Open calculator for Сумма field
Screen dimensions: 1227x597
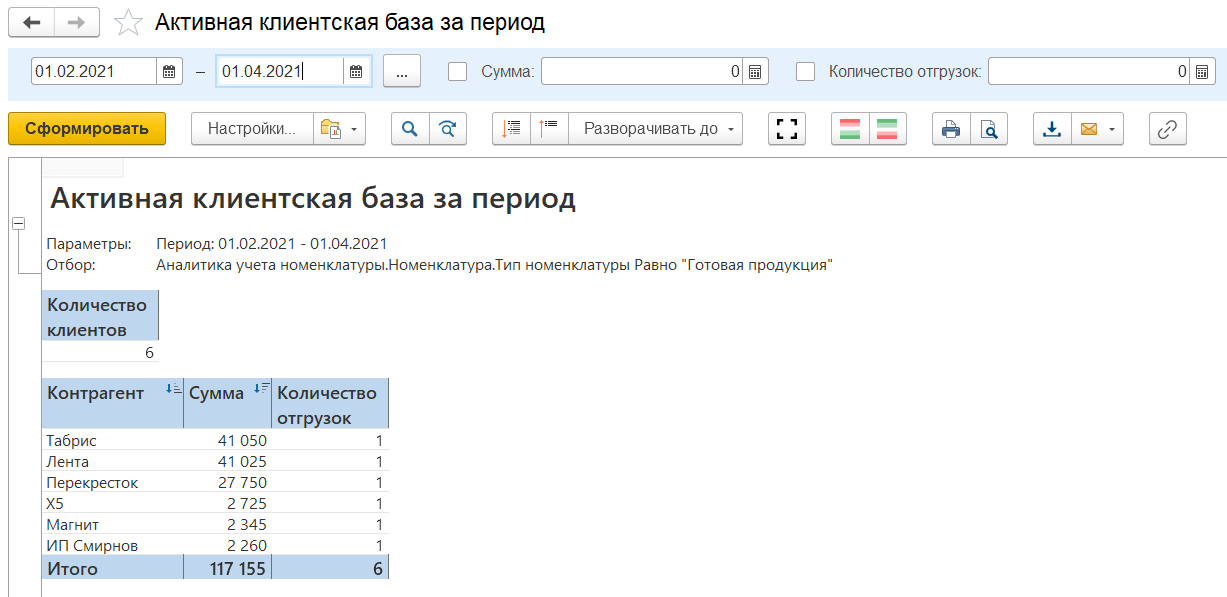(755, 72)
